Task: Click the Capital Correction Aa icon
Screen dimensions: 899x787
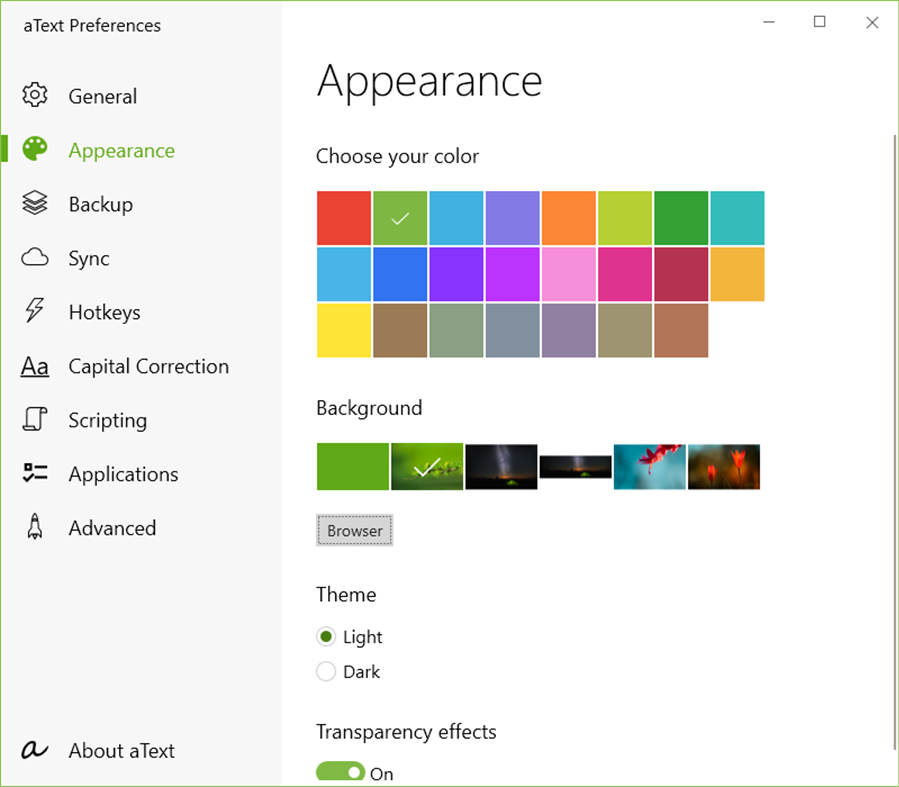Action: [34, 365]
